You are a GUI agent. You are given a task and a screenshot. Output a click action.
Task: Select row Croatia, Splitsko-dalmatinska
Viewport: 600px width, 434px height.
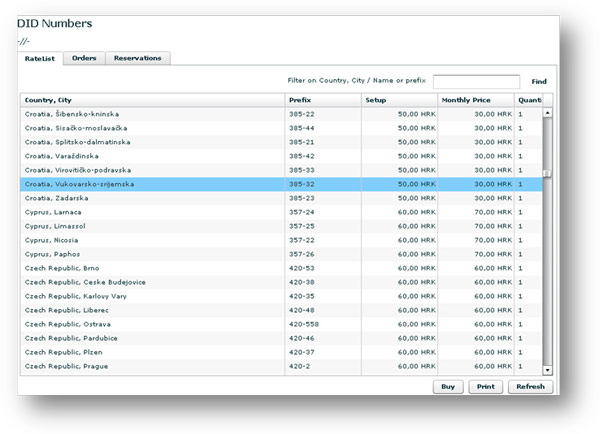(x=281, y=142)
